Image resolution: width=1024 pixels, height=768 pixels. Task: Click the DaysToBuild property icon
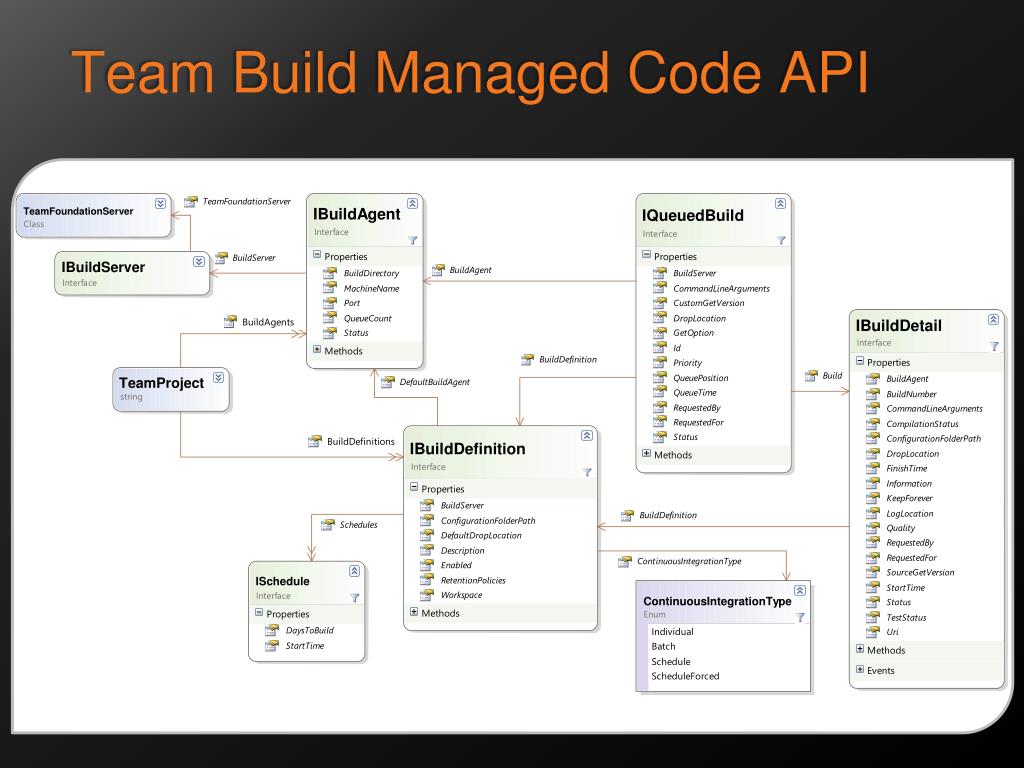tap(272, 630)
